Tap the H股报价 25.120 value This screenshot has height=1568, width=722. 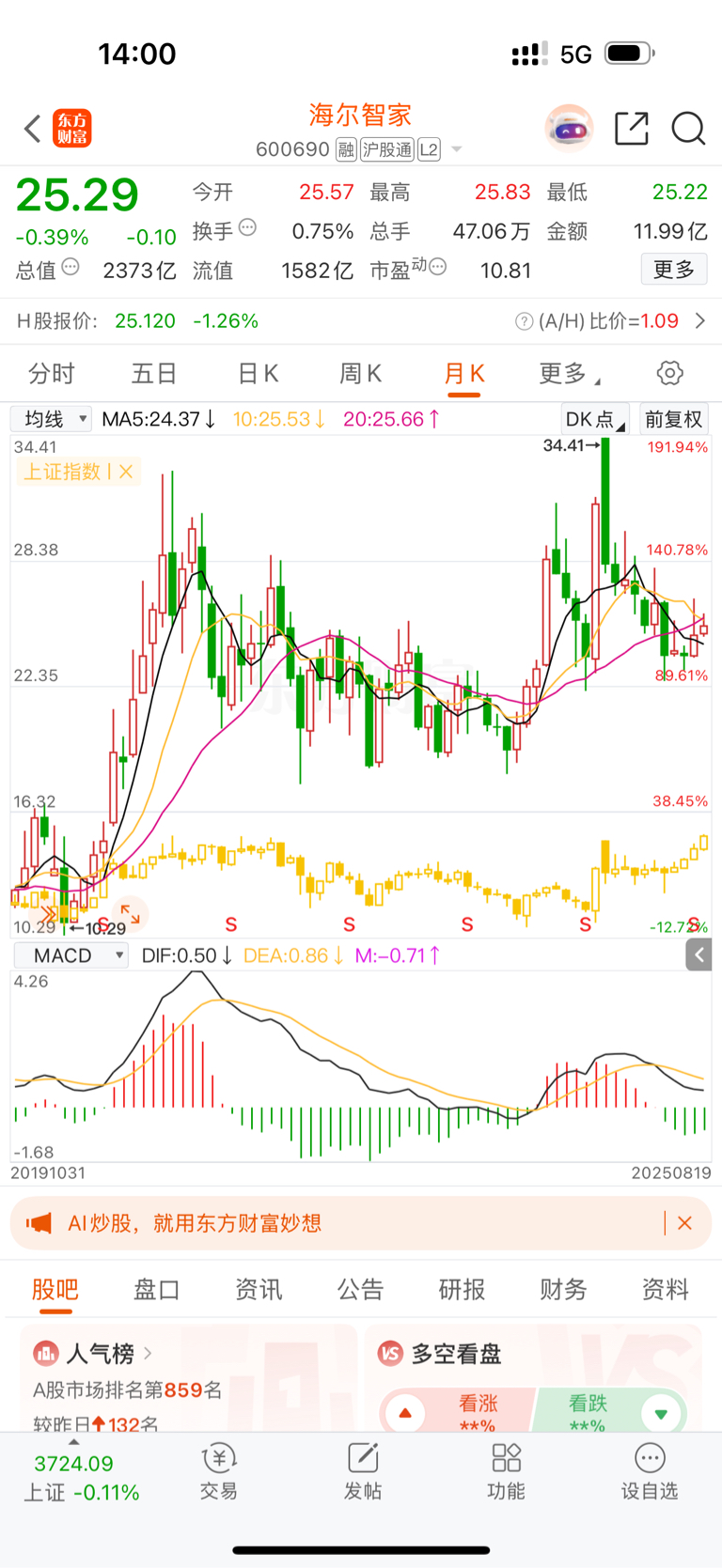145,321
